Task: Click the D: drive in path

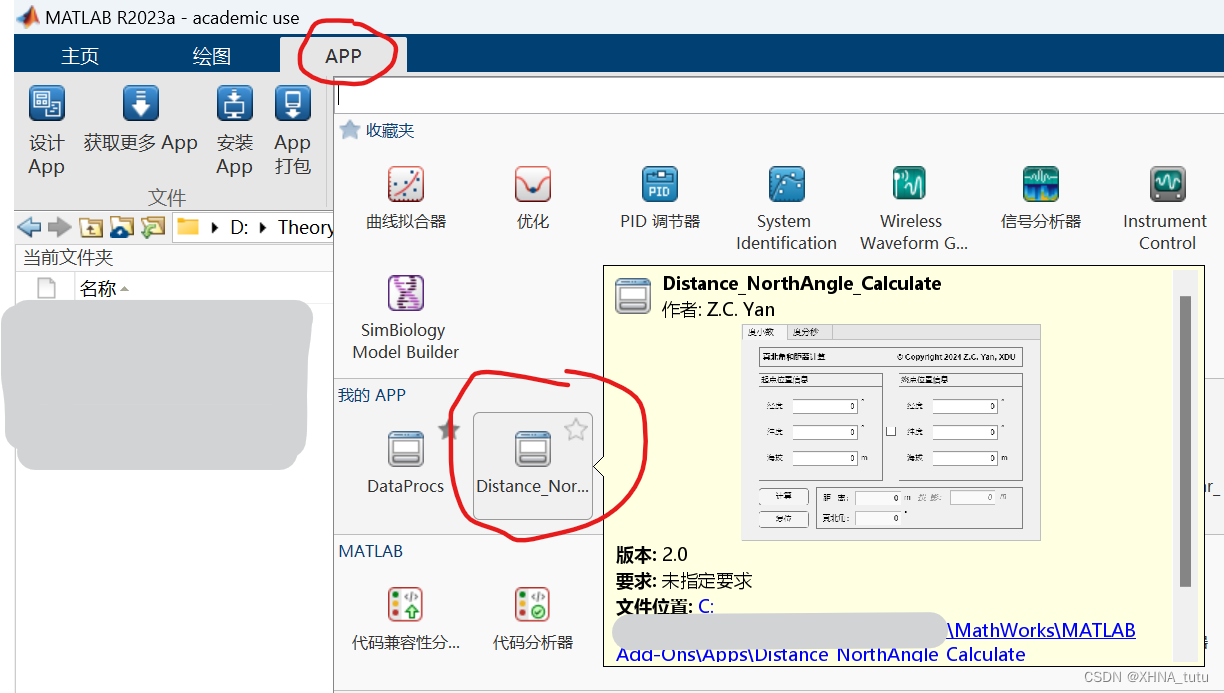Action: (x=239, y=227)
